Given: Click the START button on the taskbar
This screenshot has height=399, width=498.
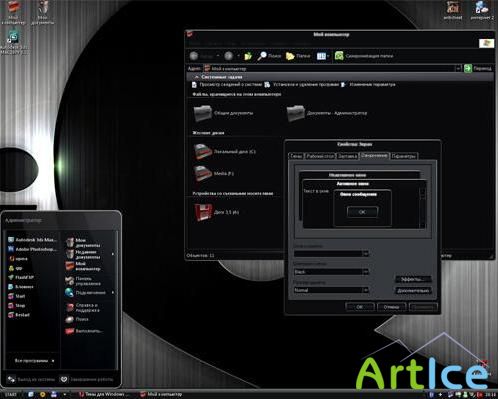Looking at the screenshot, I should click(x=11, y=394).
